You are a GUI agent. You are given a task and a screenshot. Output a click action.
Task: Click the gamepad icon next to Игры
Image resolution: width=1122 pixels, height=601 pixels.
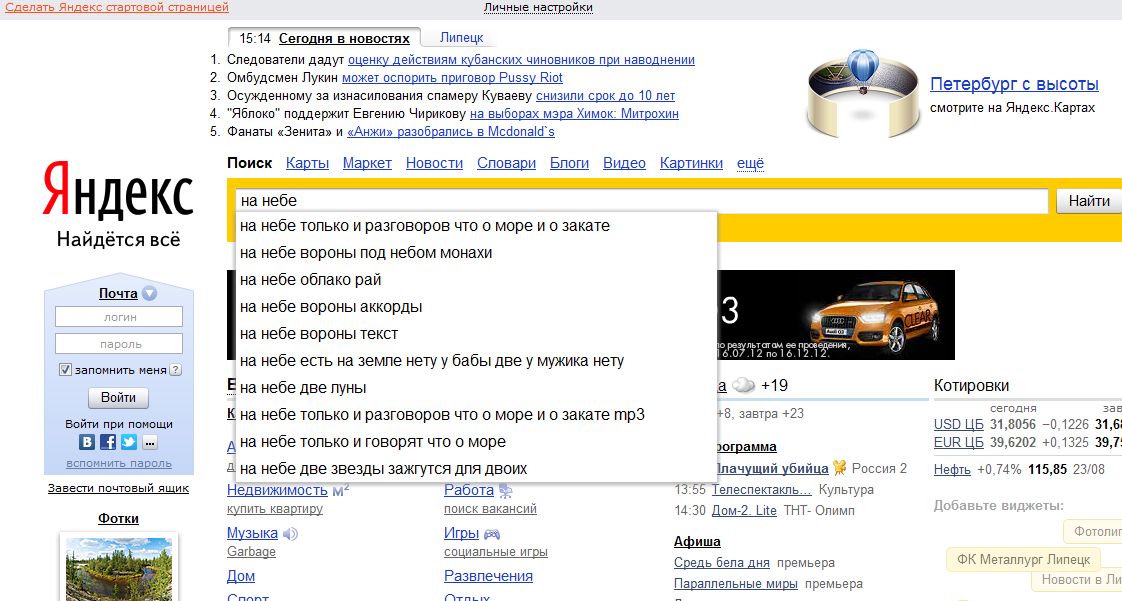(x=492, y=534)
